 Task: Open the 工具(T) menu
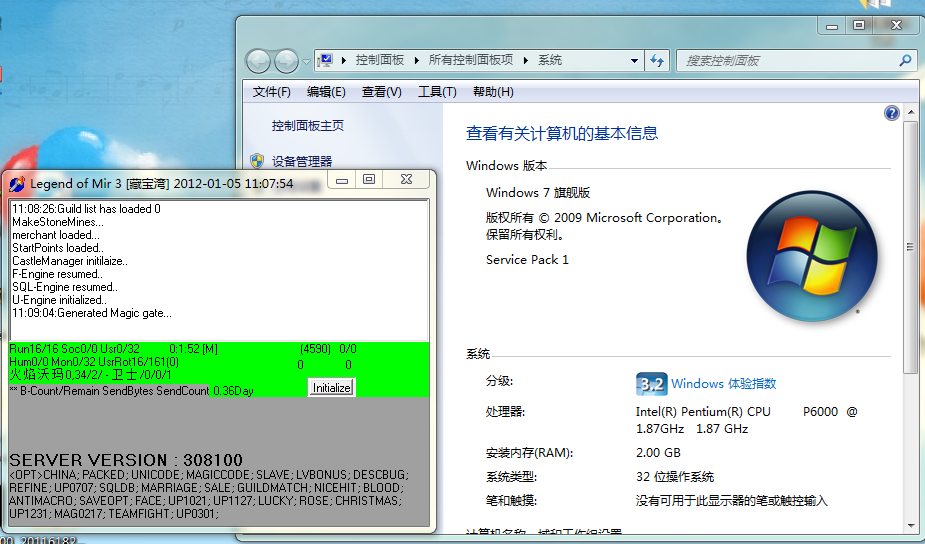click(x=437, y=92)
